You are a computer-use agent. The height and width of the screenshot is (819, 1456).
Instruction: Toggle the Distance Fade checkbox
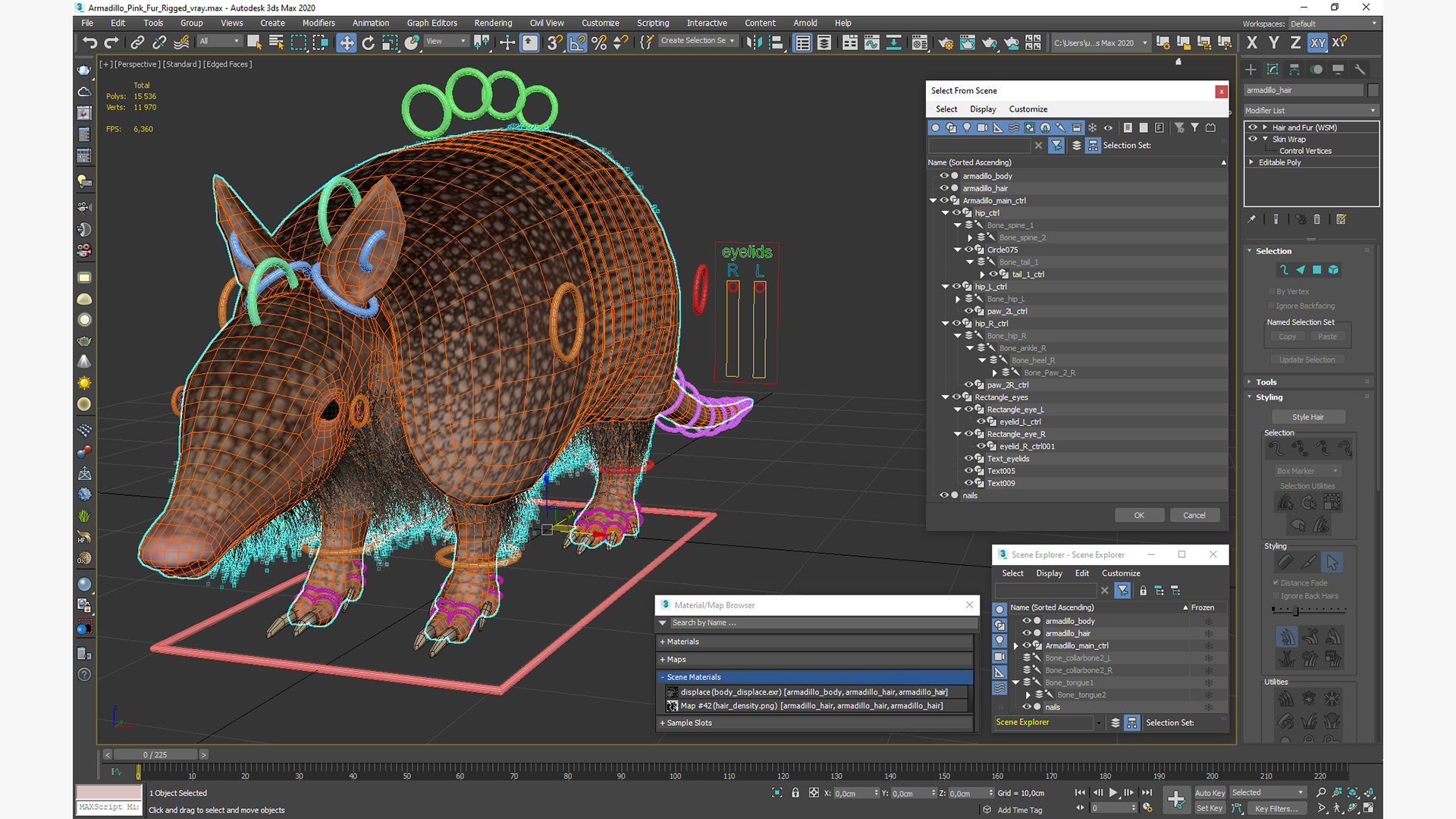click(1276, 582)
